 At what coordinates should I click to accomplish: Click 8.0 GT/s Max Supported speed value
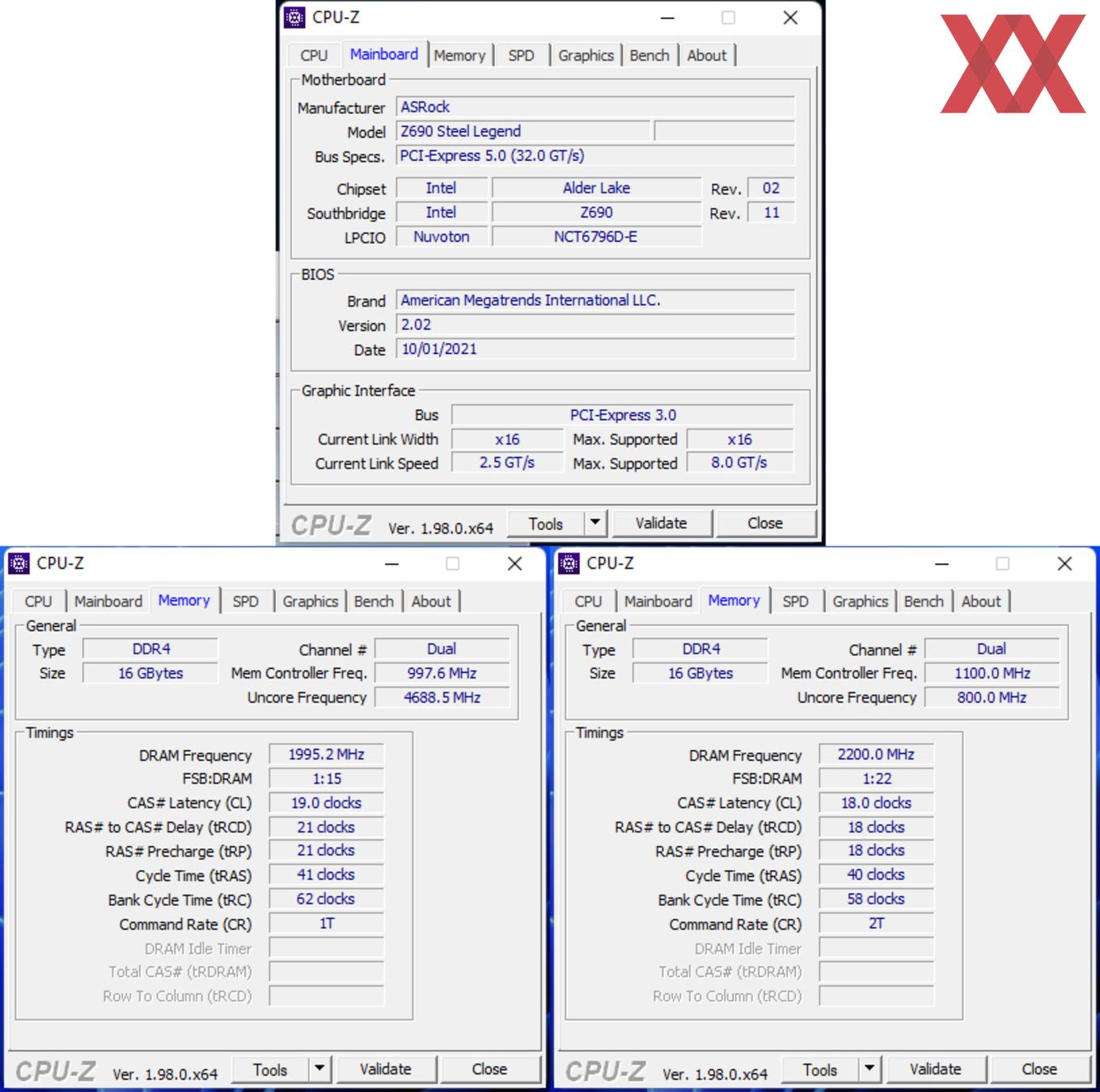click(x=740, y=463)
